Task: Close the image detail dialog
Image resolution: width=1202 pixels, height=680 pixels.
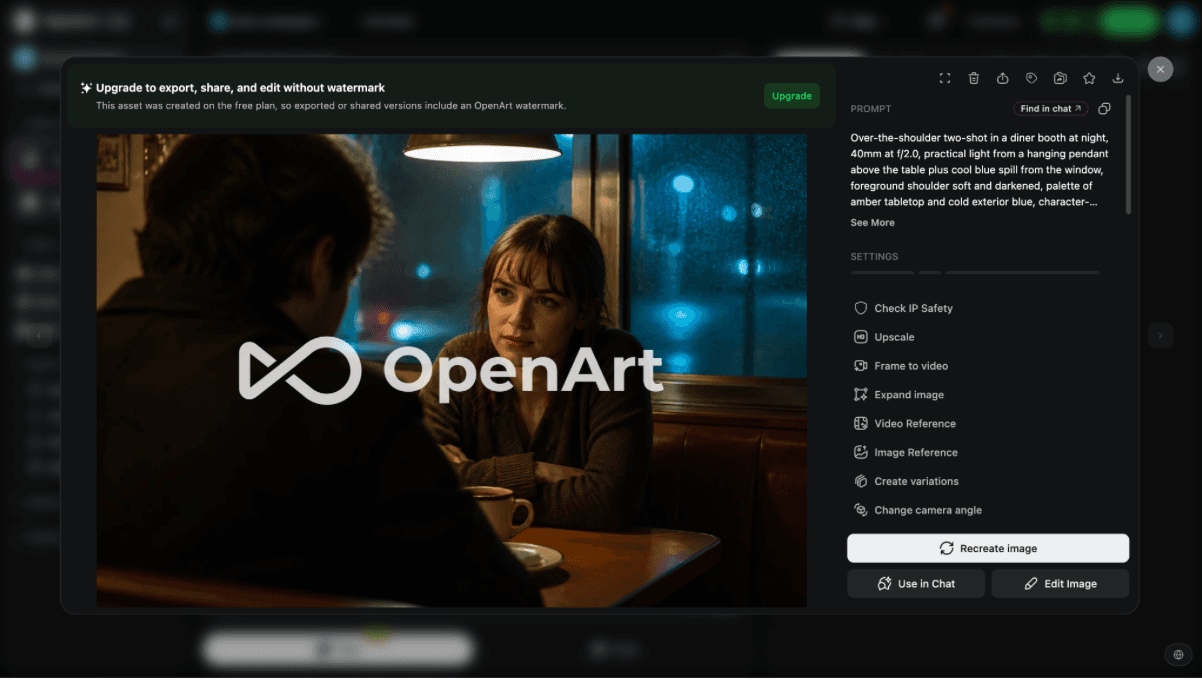Action: 1160,69
